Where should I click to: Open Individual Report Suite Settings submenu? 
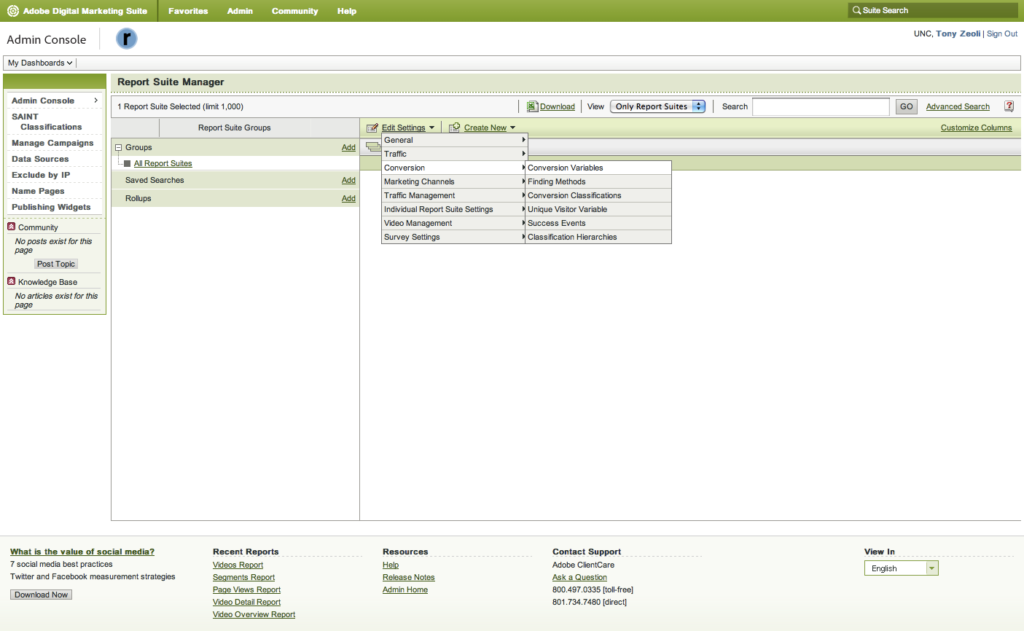click(454, 209)
